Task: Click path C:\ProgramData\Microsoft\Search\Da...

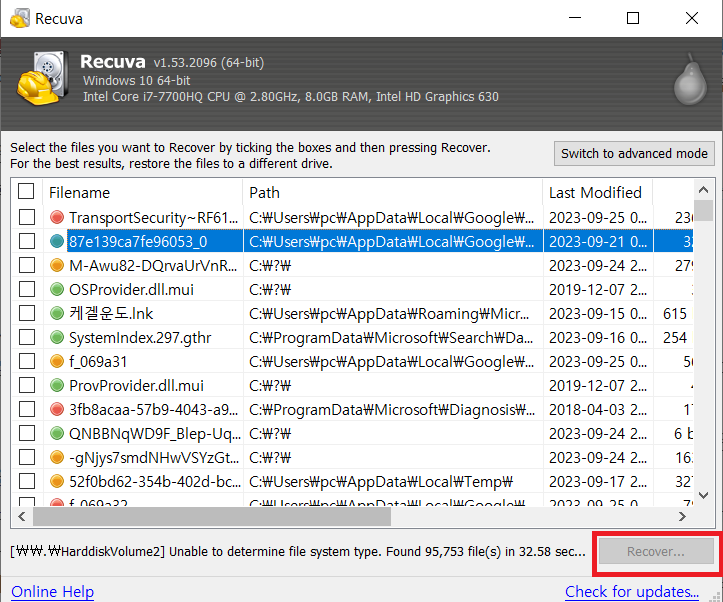Action: click(391, 337)
